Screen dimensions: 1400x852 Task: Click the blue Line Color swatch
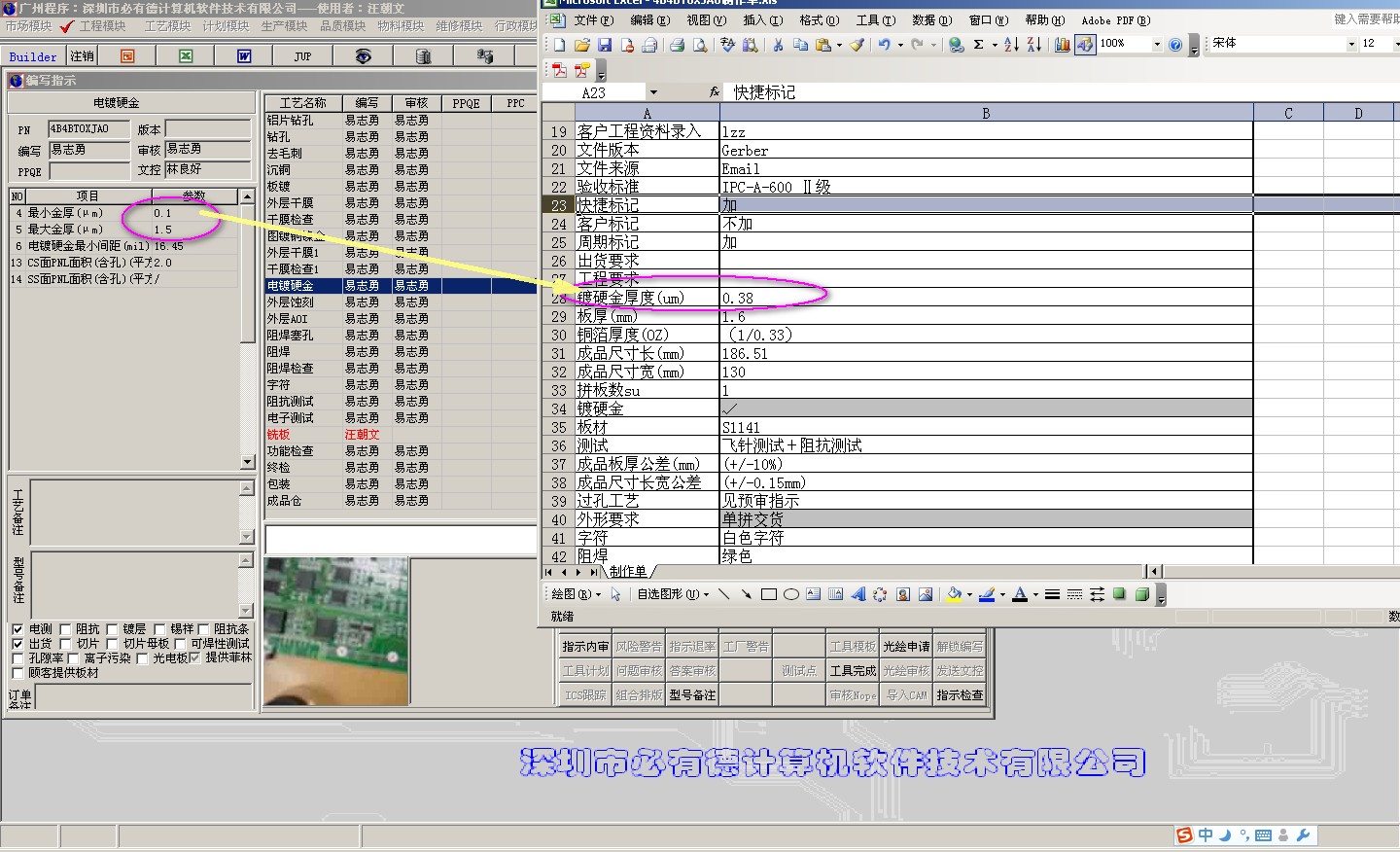[x=987, y=594]
